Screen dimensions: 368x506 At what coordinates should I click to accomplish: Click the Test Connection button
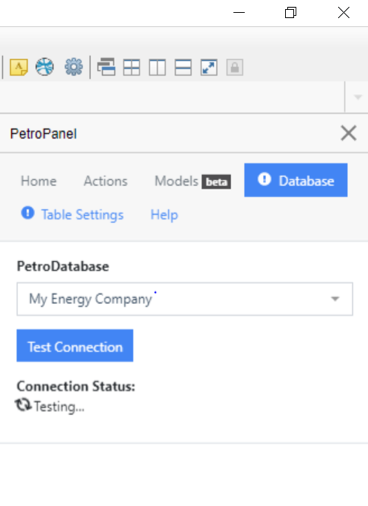pyautogui.click(x=75, y=346)
